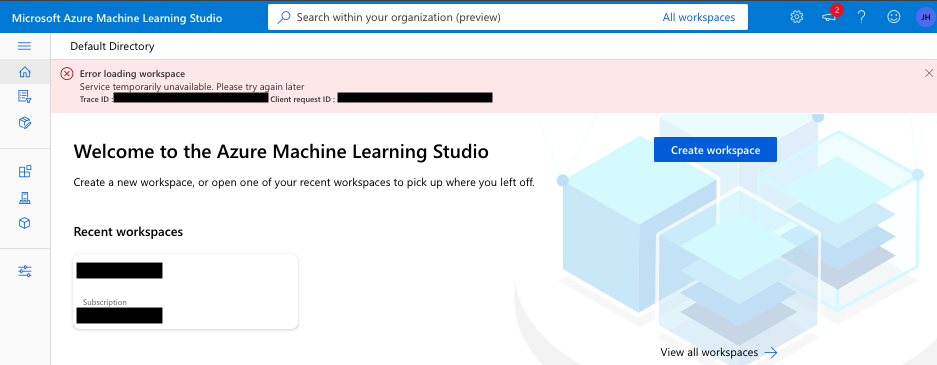Open the hamburger navigation menu
The width and height of the screenshot is (937, 365).
(x=25, y=46)
